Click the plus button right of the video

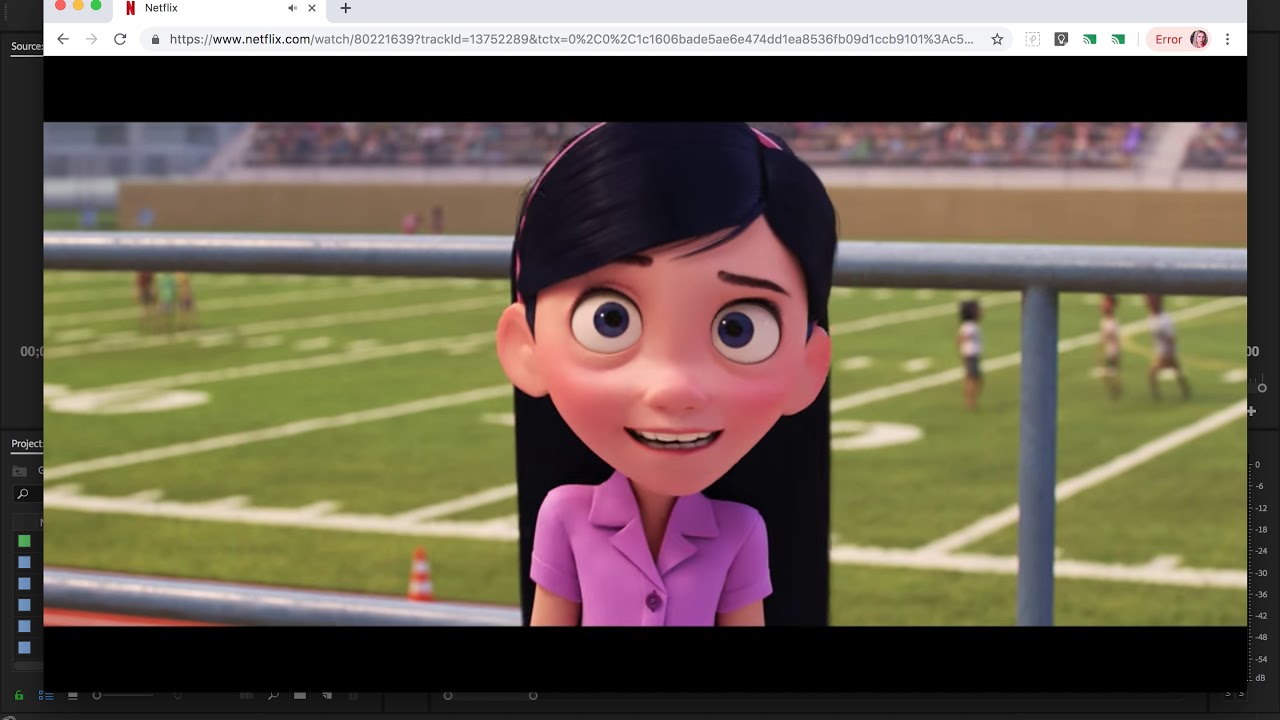point(1251,411)
